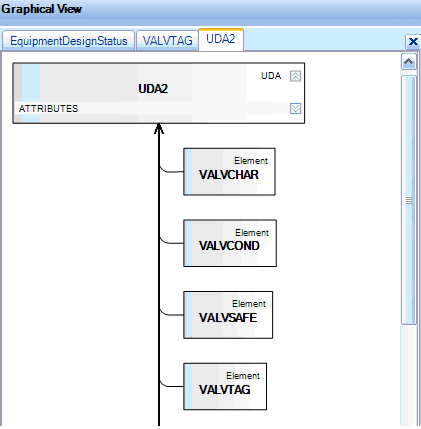Click the UDA type label on the node
The height and width of the screenshot is (429, 421).
point(271,76)
